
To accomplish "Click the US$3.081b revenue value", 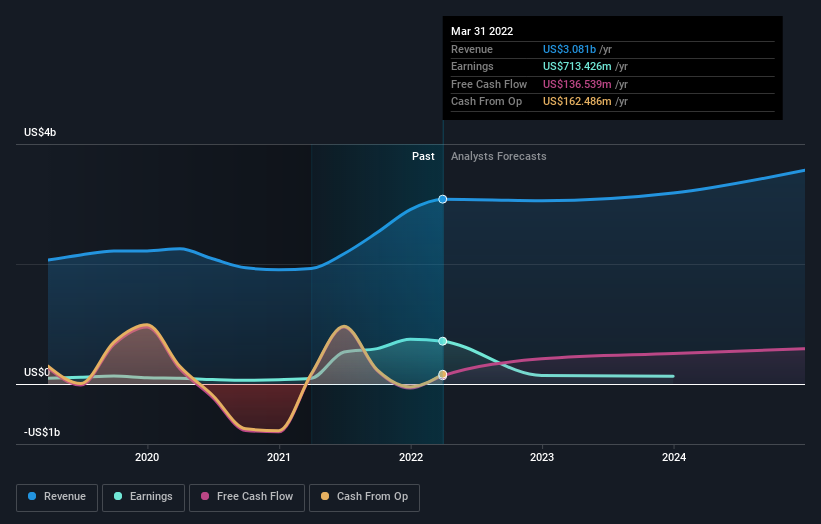I will [x=569, y=49].
